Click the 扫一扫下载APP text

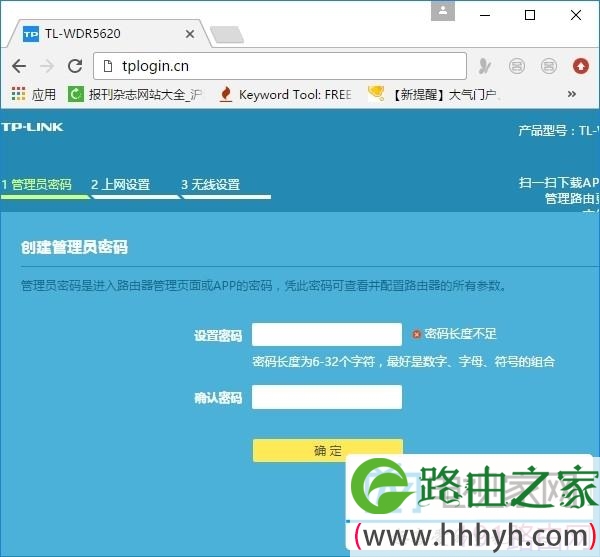pyautogui.click(x=559, y=182)
